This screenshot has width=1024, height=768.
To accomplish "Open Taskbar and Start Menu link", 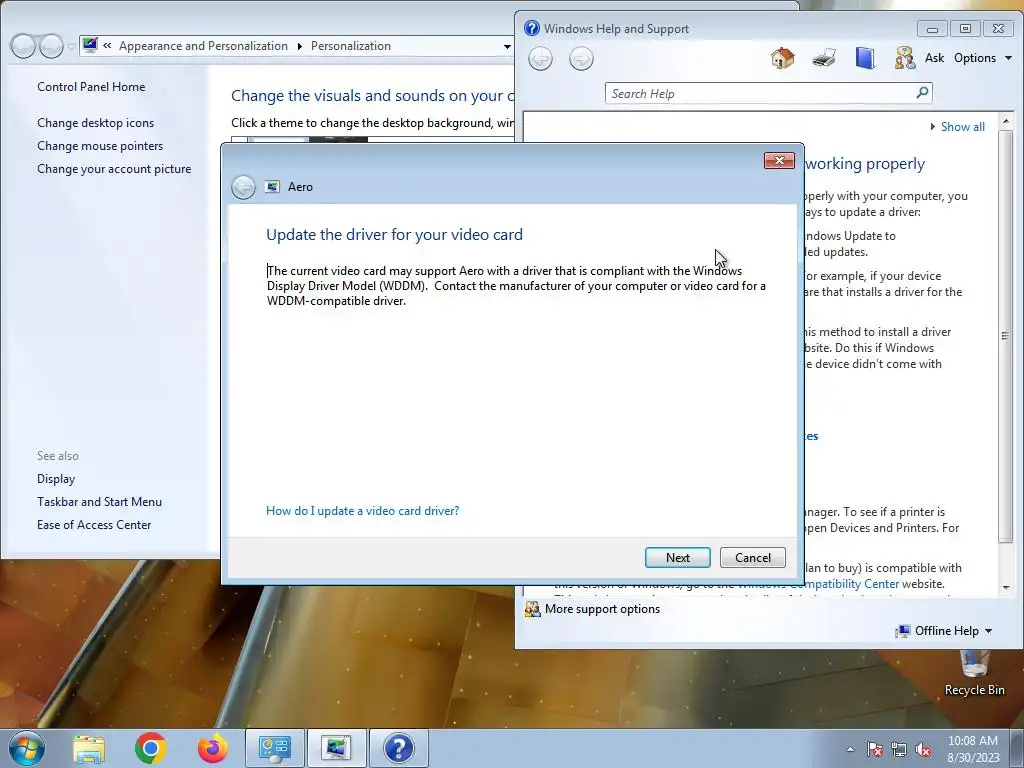I will coord(99,502).
